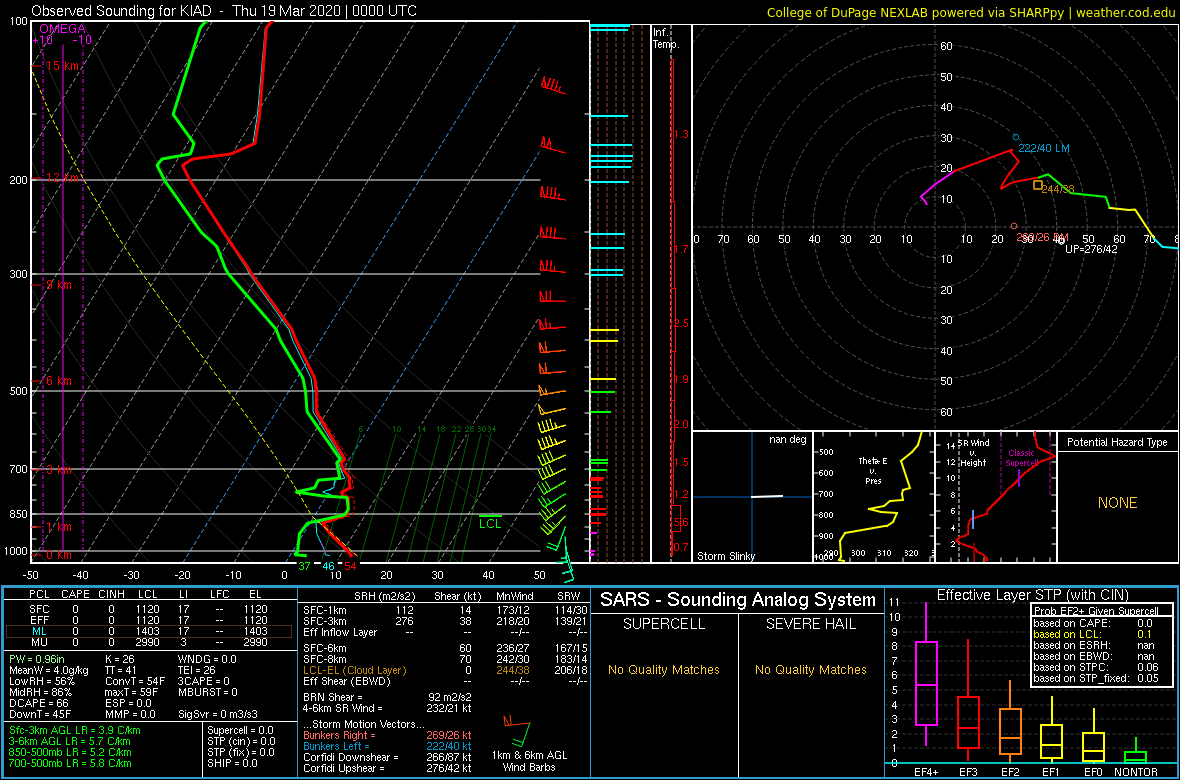The width and height of the screenshot is (1180, 780).
Task: Click the red EF3 box plot
Action: coord(968,723)
